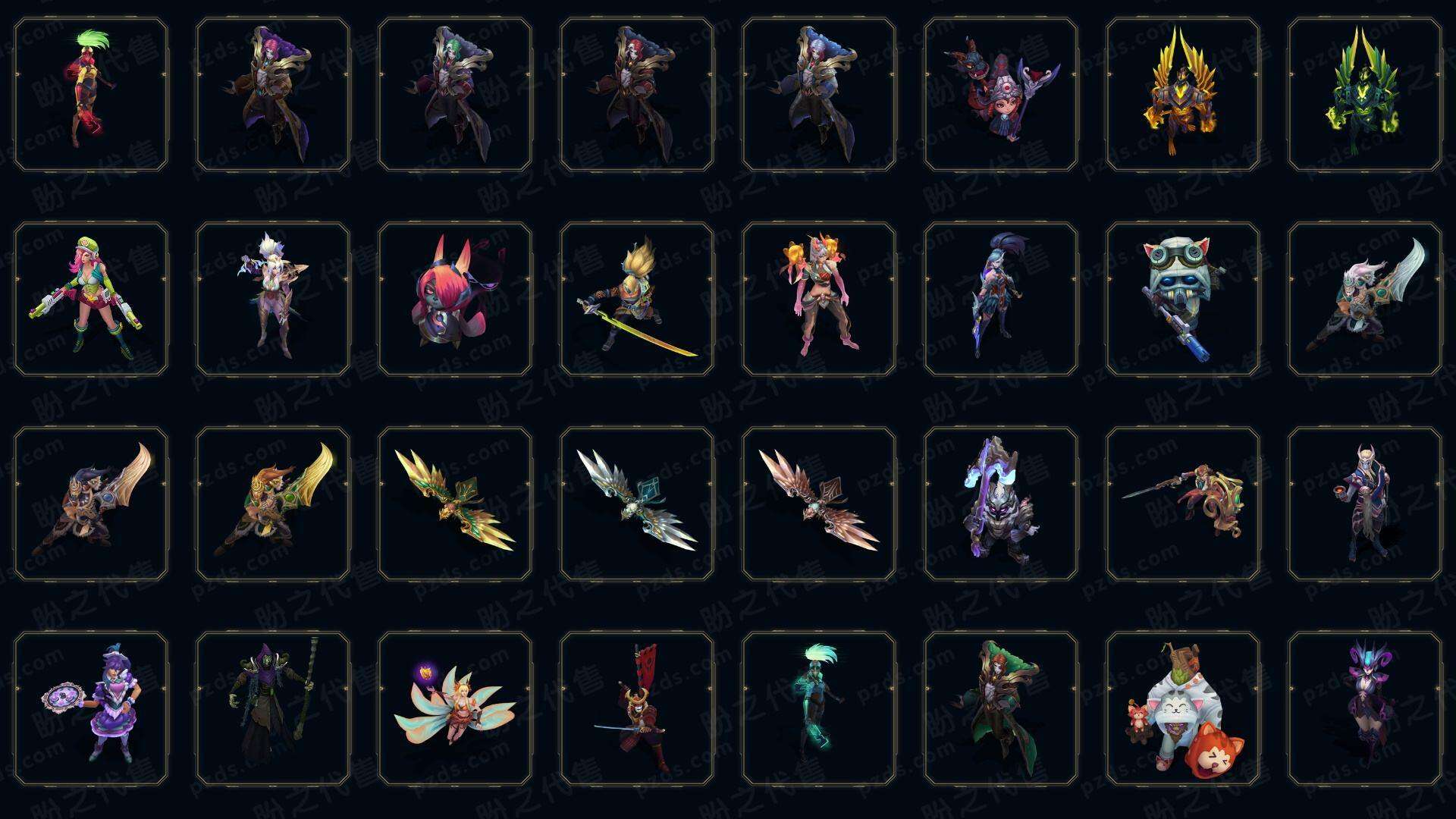This screenshot has height=819, width=1456.
Task: Select the golden winged armored champion thumbnail
Action: tap(1183, 95)
